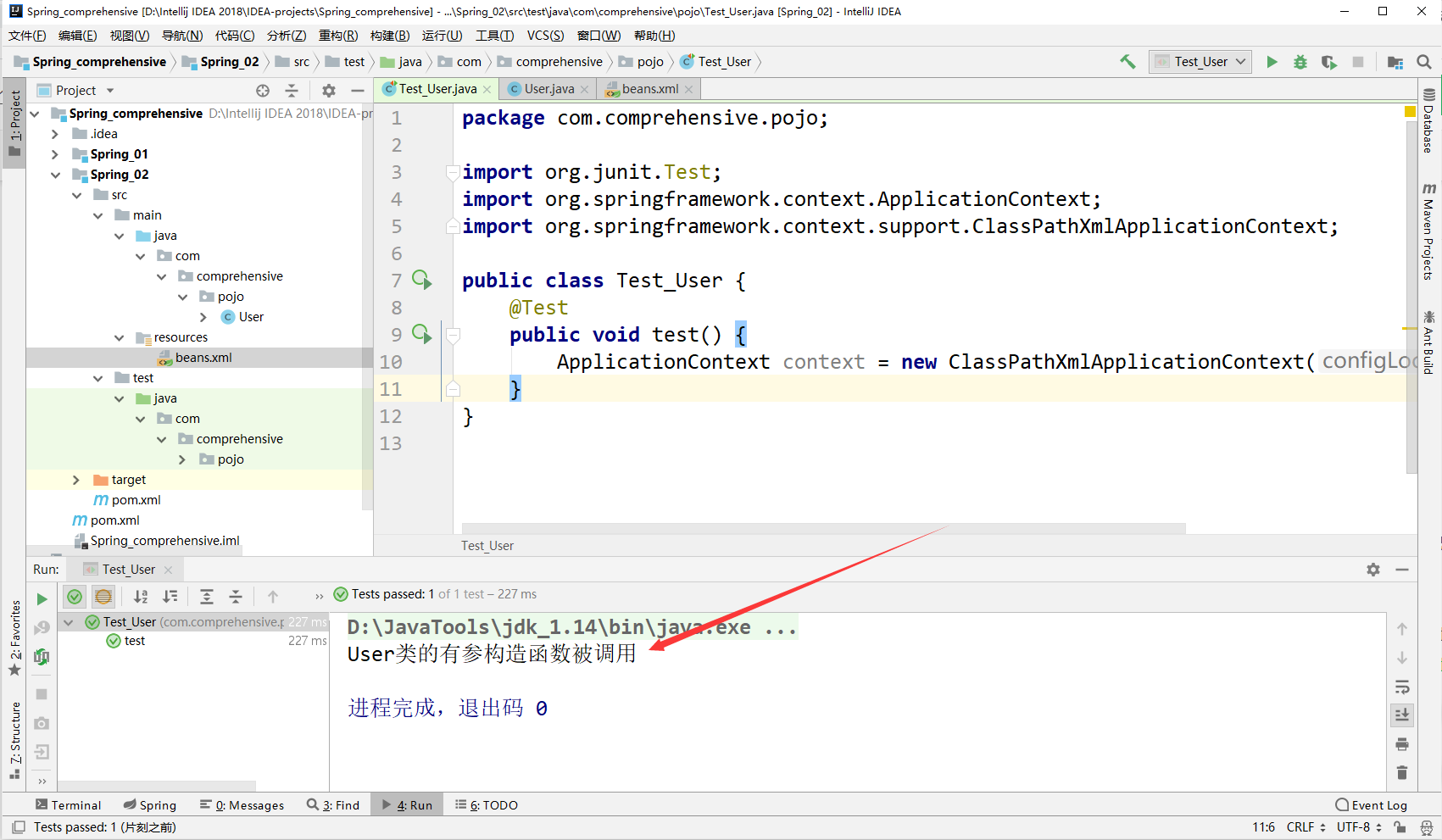
Task: Expand all test results
Action: coord(207,597)
